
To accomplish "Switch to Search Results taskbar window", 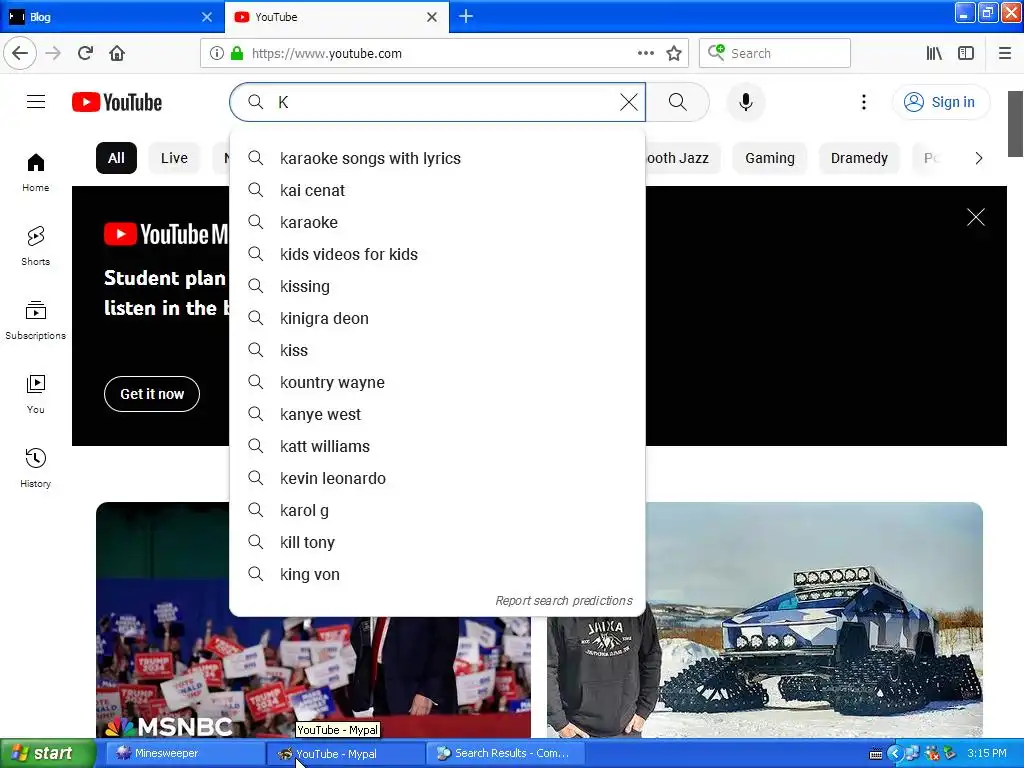I will coord(505,753).
